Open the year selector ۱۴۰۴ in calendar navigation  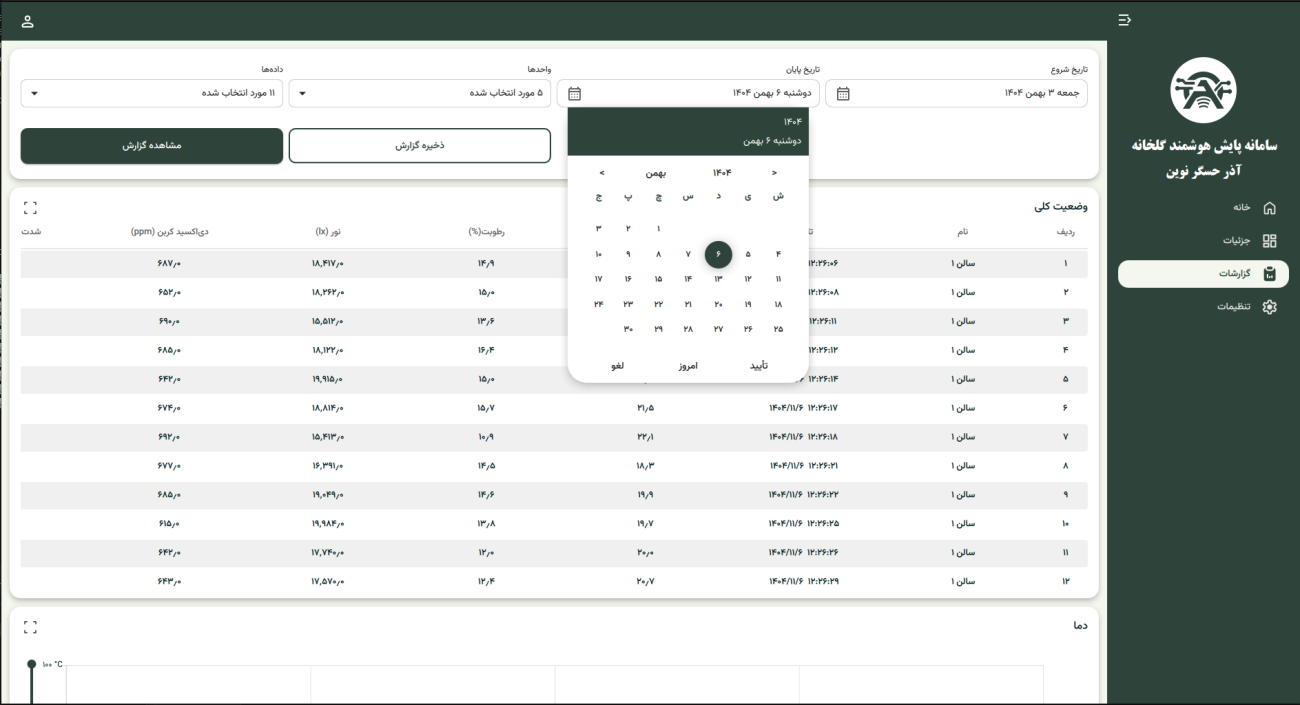[722, 173]
